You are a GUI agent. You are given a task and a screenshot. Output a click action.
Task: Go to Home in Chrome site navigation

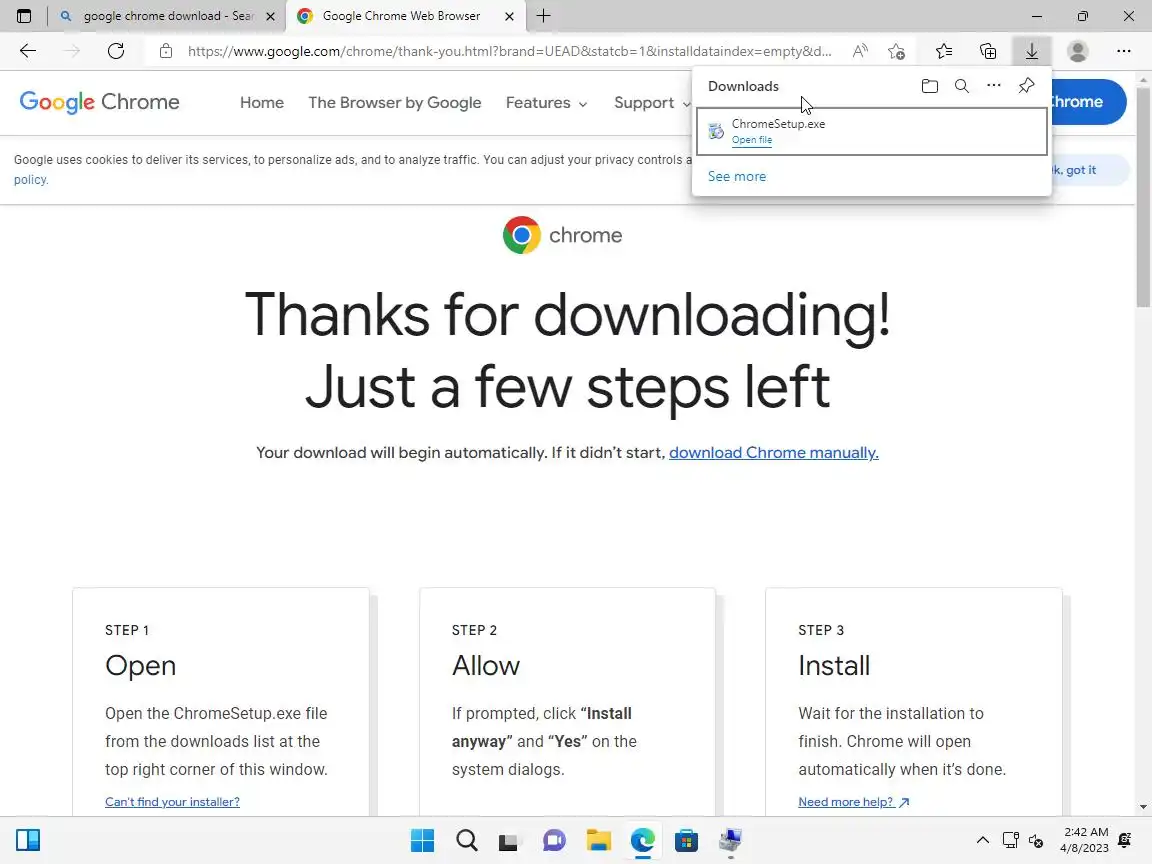pos(262,103)
